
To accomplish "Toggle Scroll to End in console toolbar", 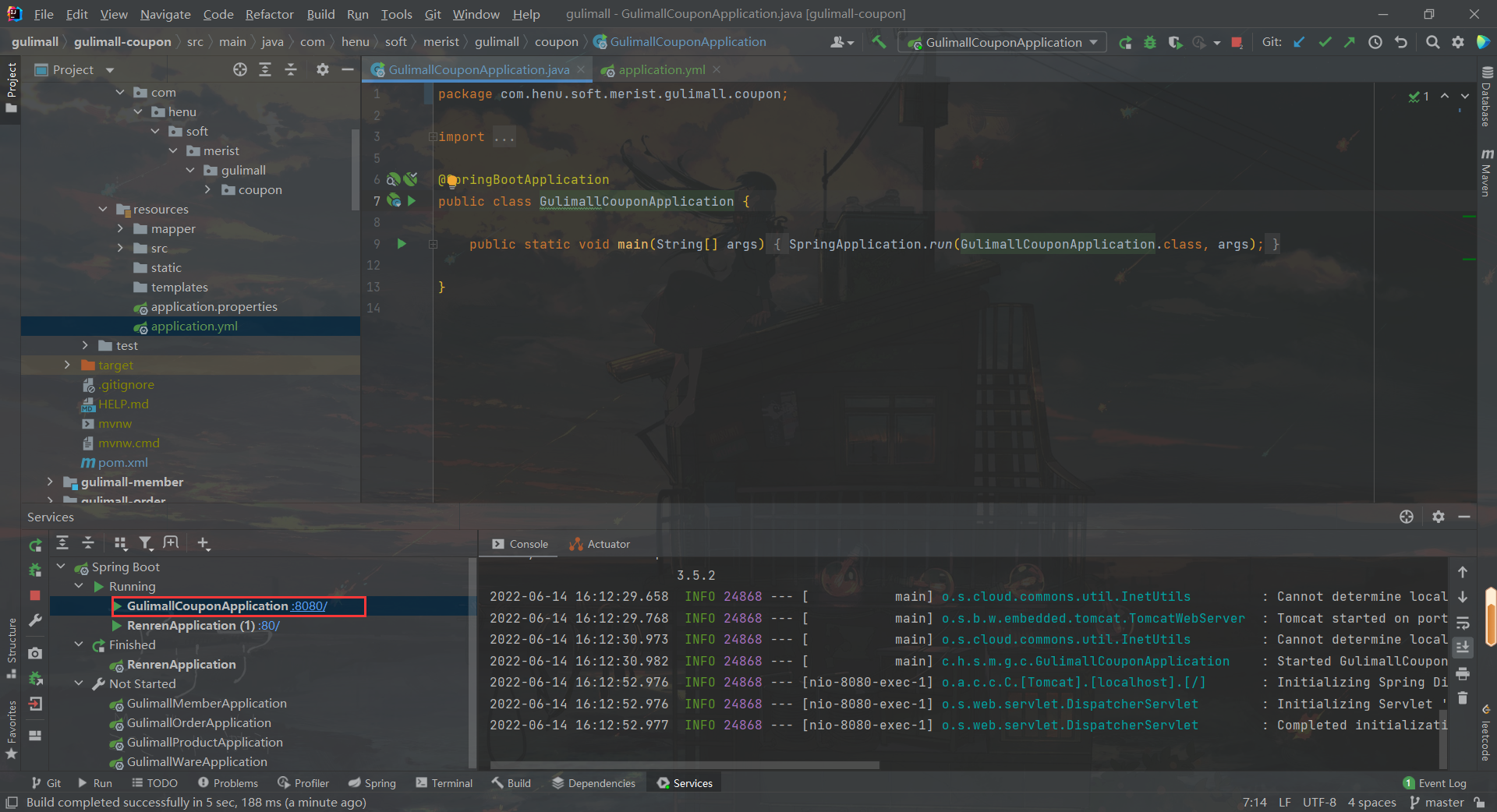I will coord(1463,648).
